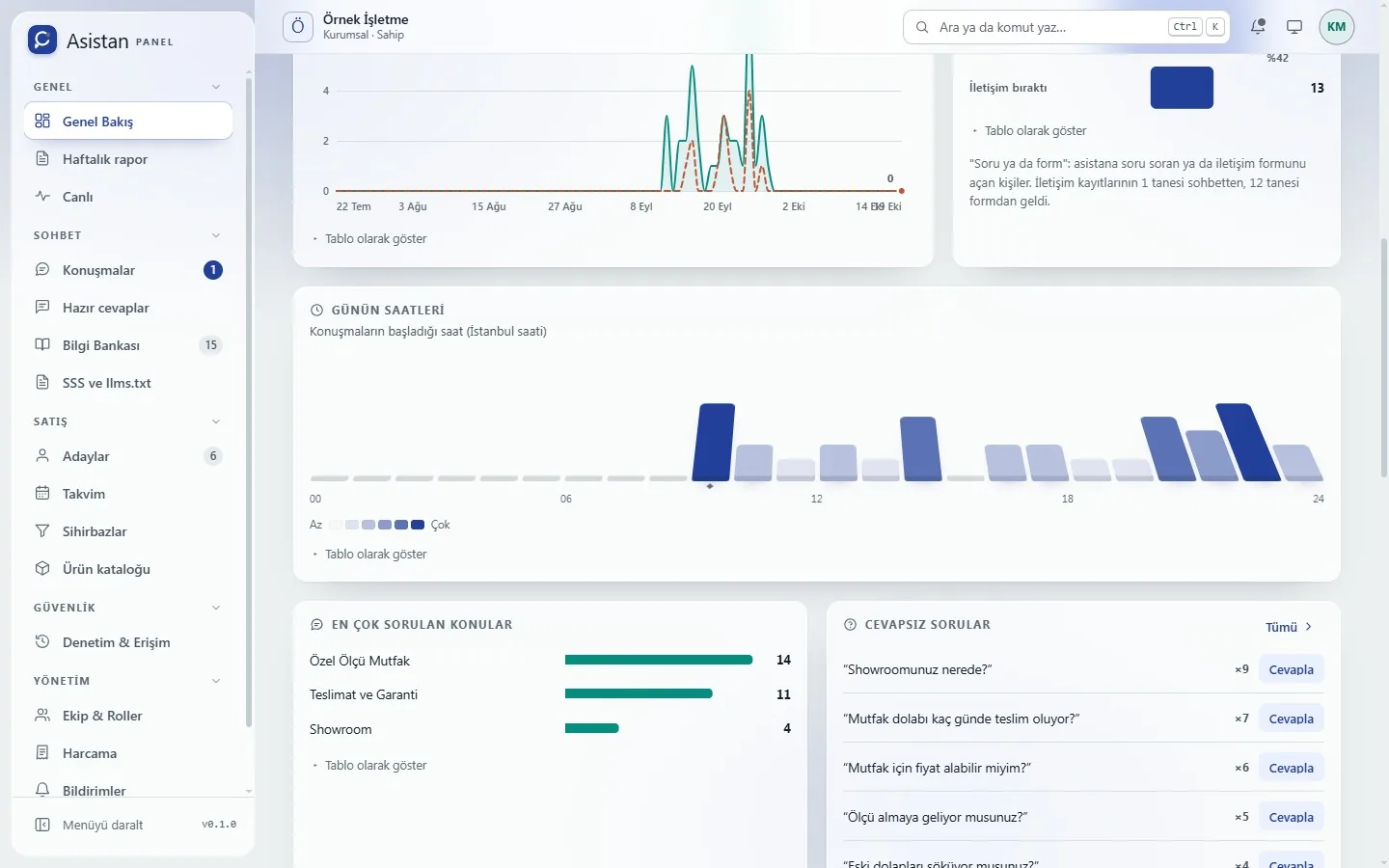Click the Konuşmalar chat bubble icon
This screenshot has height=868, width=1389.
(42, 270)
